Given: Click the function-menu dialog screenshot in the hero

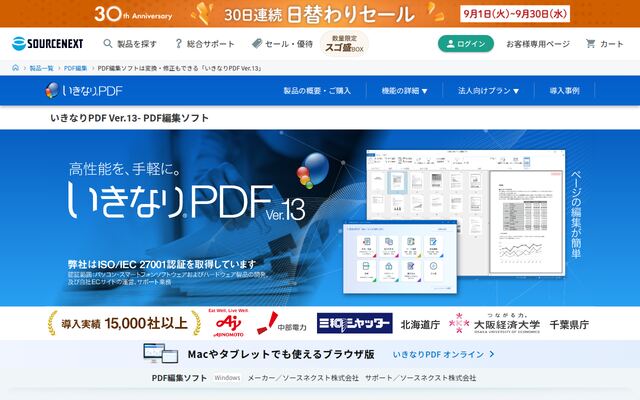Looking at the screenshot, I should 400,257.
